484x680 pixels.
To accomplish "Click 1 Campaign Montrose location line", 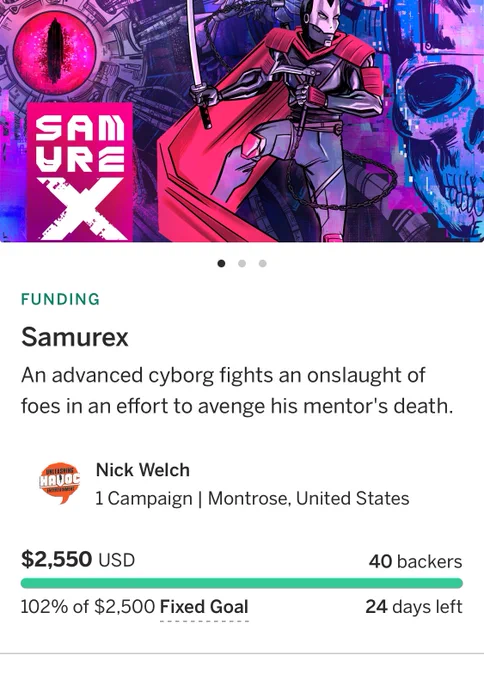I will click(252, 498).
